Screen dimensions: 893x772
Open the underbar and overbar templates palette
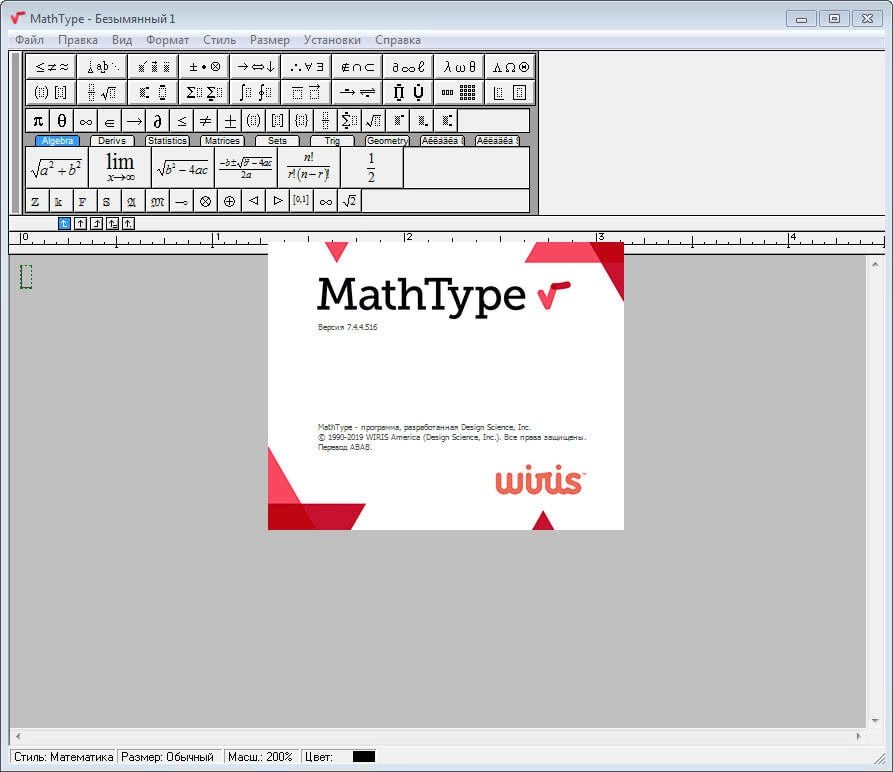[306, 92]
